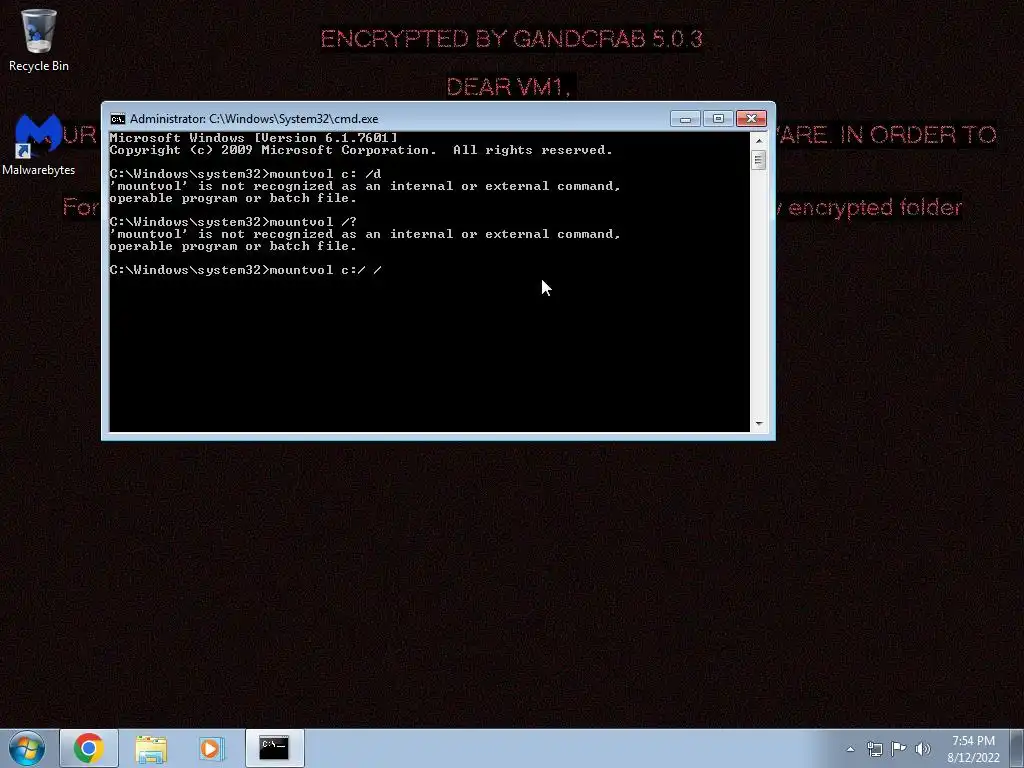Open Windows Explorer from the taskbar
1024x768 pixels.
click(x=151, y=748)
